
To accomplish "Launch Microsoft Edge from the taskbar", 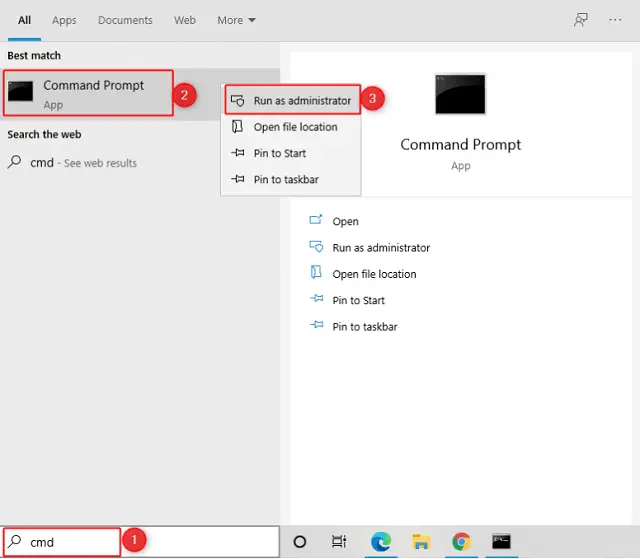I will click(380, 542).
